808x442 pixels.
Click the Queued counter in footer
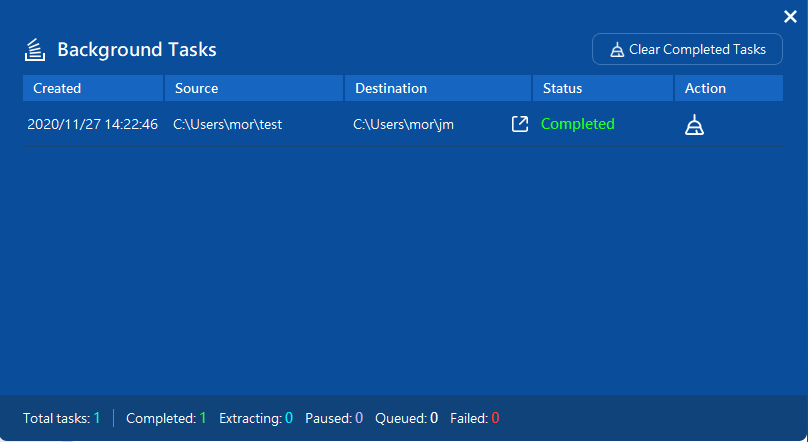(x=407, y=418)
